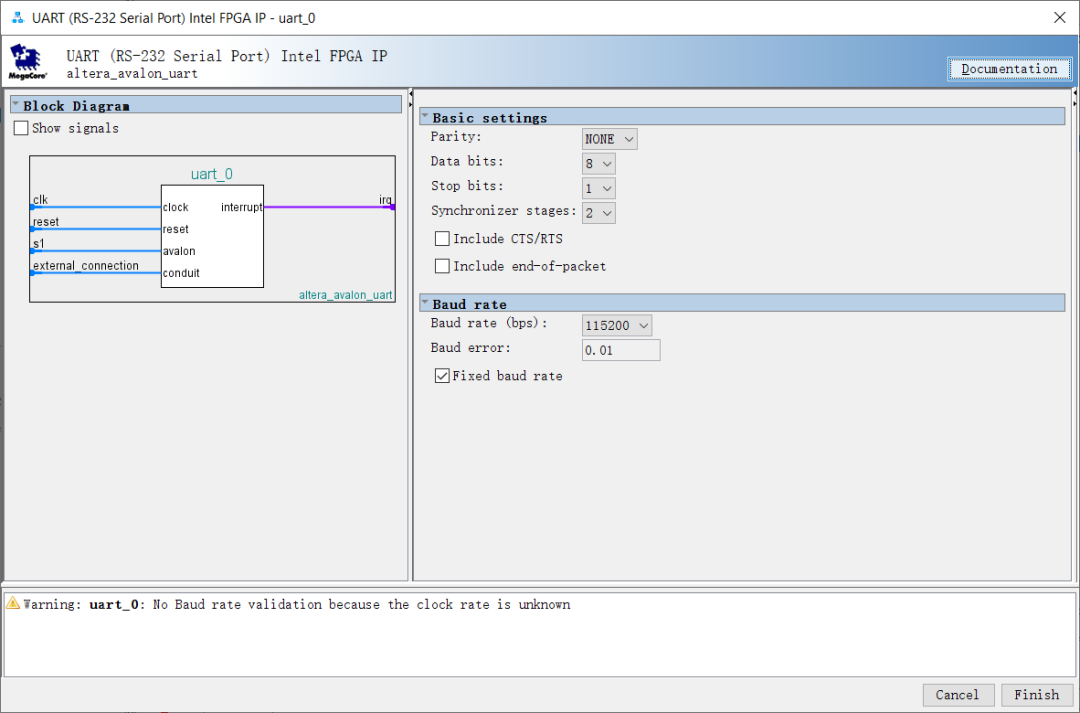This screenshot has width=1080, height=713.
Task: Select the external_connection label in diagram
Action: [86, 266]
